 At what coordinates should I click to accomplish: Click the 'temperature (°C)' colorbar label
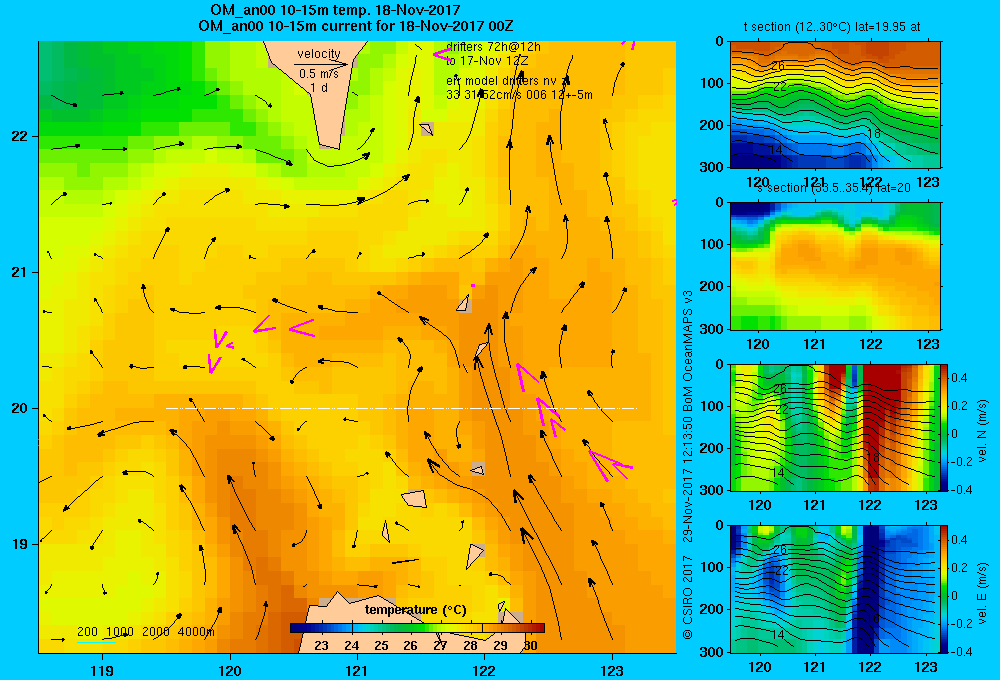(x=415, y=610)
